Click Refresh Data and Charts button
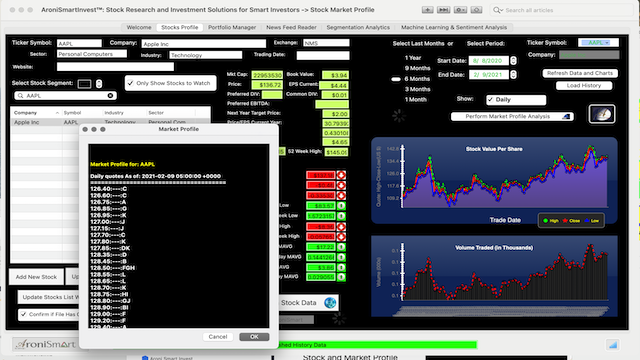The image size is (640, 360). (580, 73)
